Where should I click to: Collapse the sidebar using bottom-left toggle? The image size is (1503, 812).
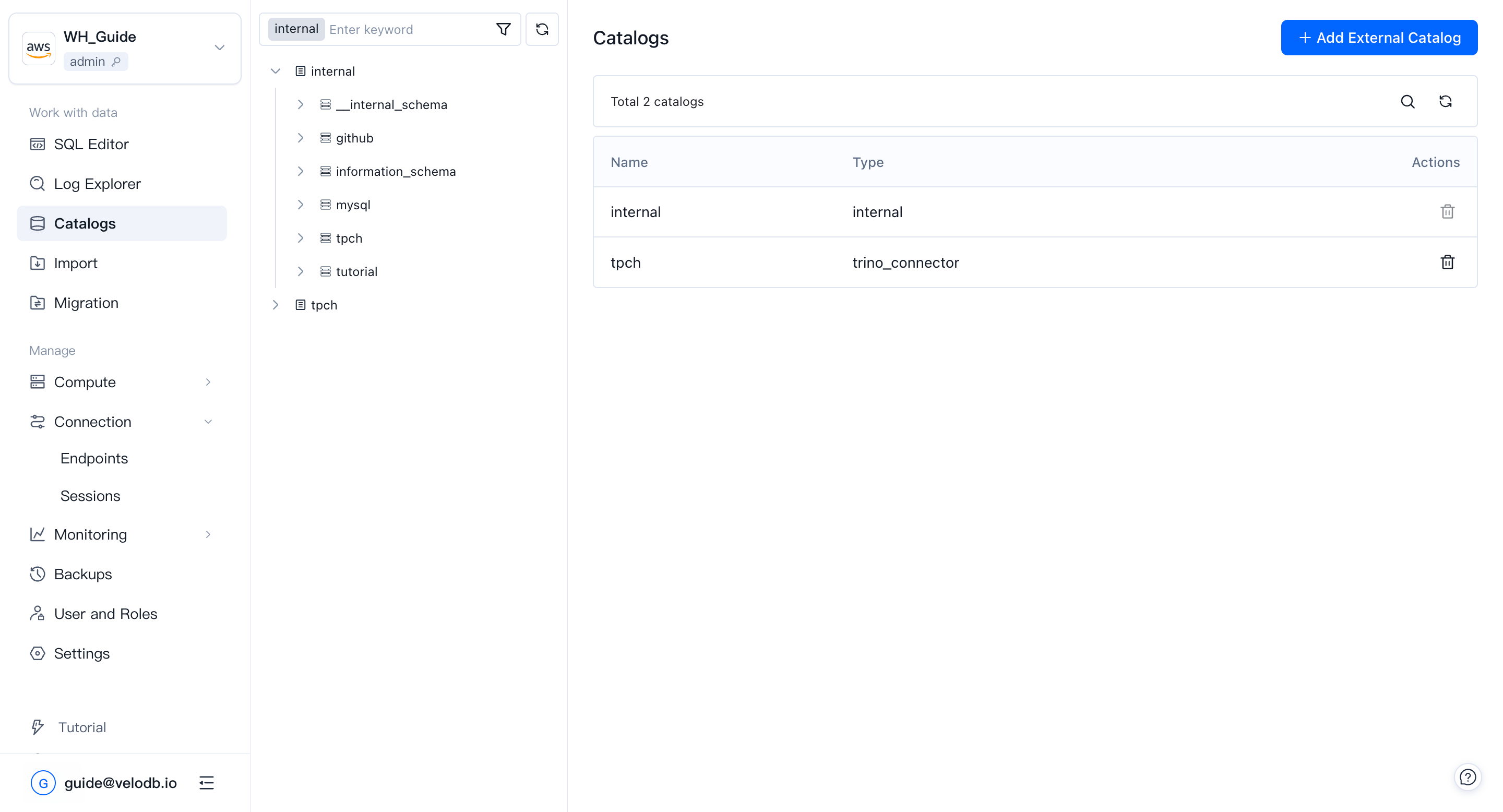207,783
